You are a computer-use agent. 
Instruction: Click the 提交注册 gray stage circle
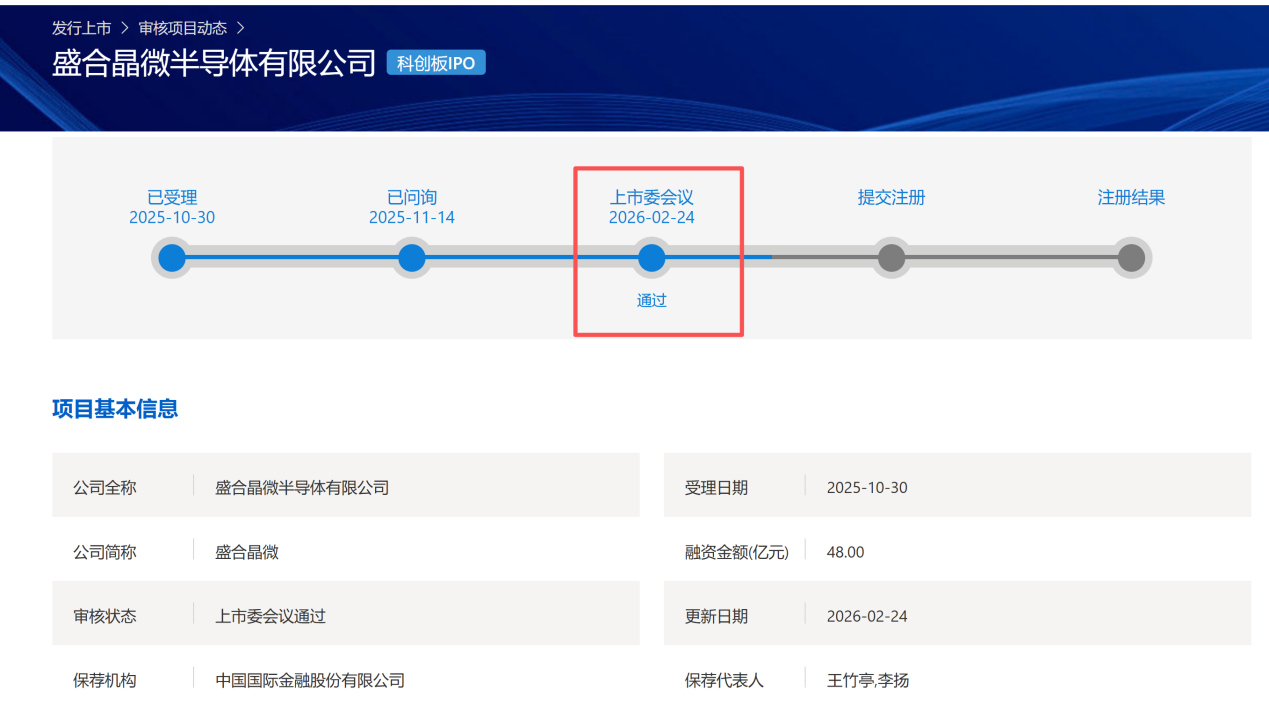coord(890,257)
